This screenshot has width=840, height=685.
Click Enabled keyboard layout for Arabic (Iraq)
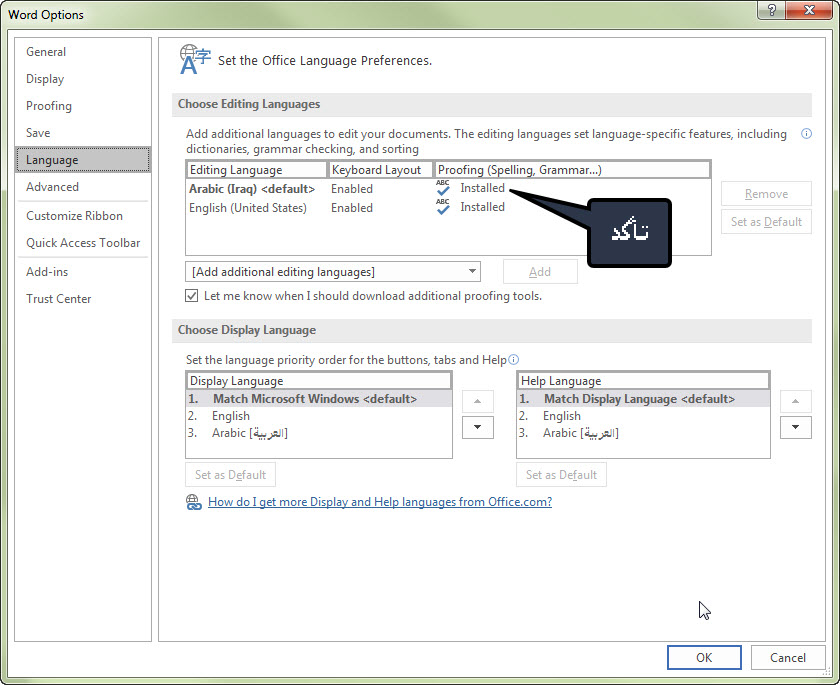(351, 189)
